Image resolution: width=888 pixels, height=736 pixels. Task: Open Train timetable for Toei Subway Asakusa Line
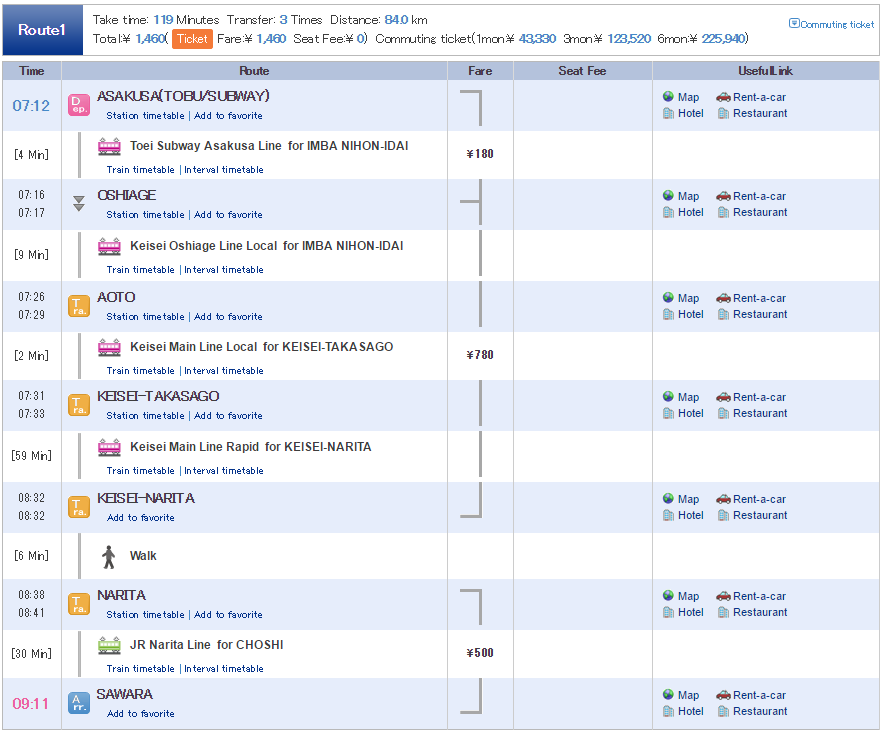pyautogui.click(x=140, y=170)
